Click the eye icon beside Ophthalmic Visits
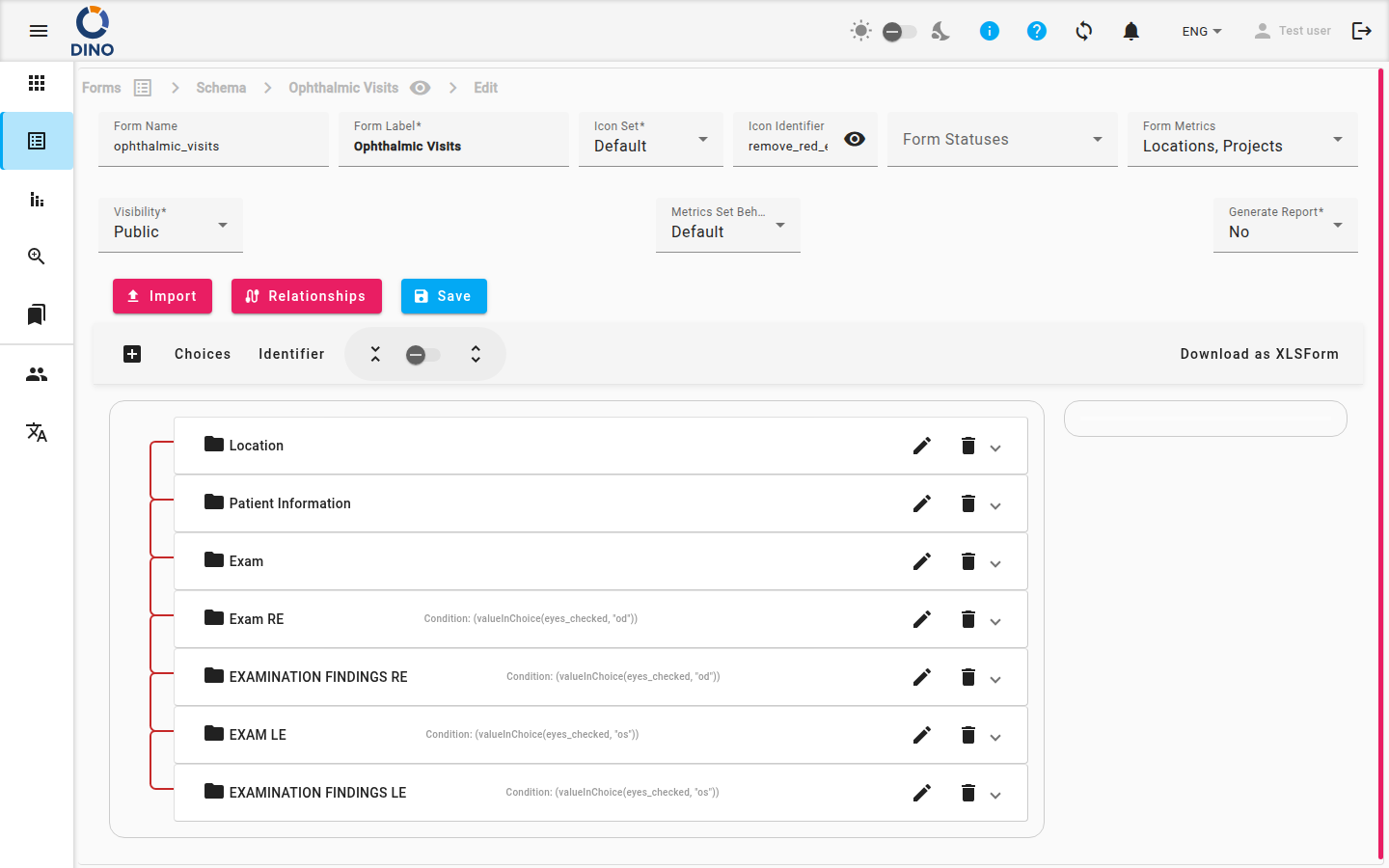Viewport: 1389px width, 868px height. point(421,88)
